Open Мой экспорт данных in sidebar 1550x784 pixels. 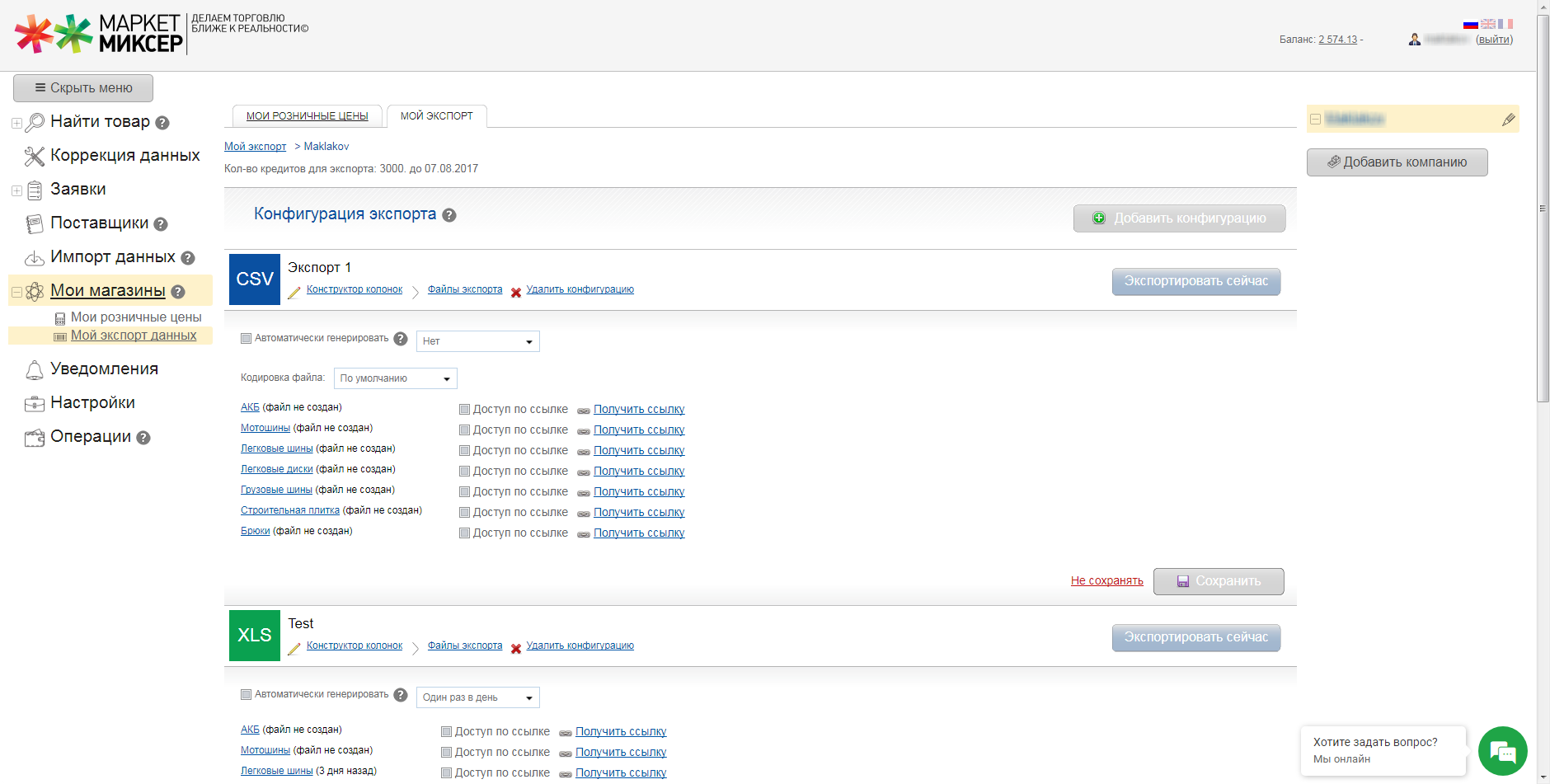(x=134, y=336)
